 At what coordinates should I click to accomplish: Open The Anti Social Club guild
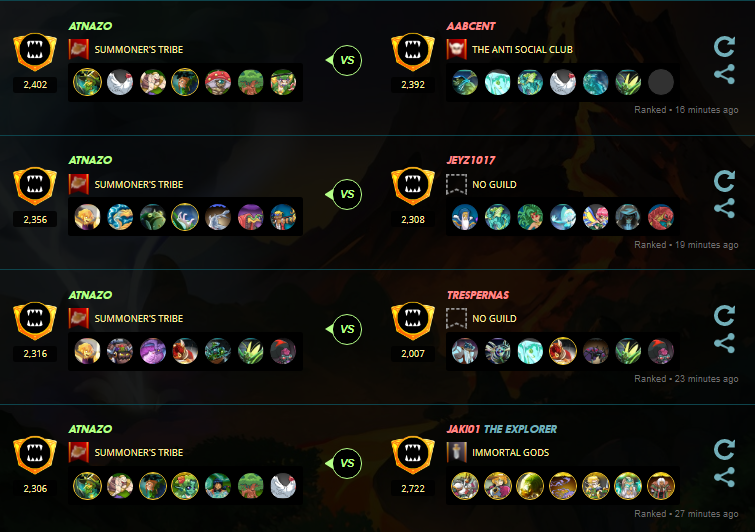pos(522,50)
